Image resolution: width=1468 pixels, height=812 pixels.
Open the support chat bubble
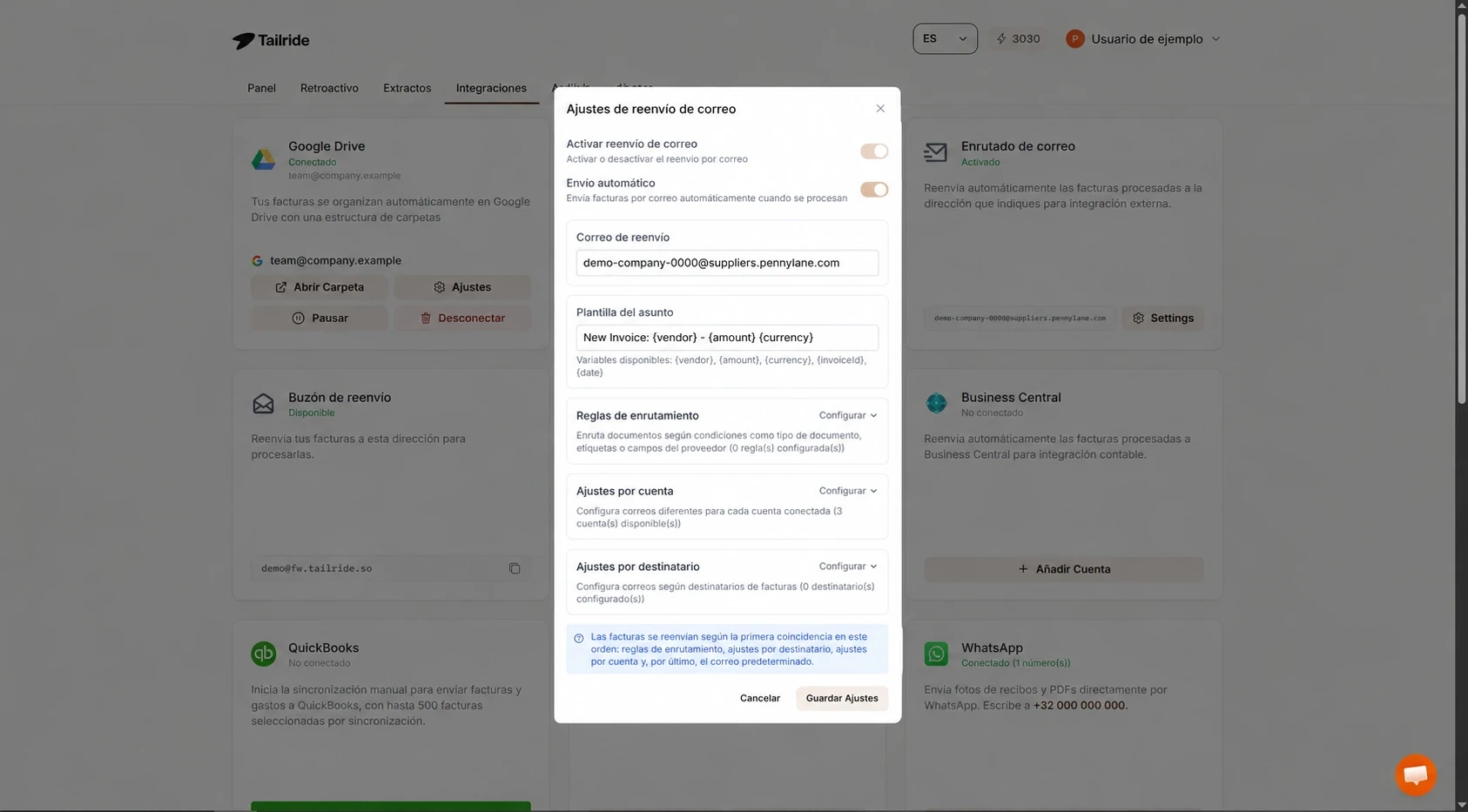[x=1416, y=775]
